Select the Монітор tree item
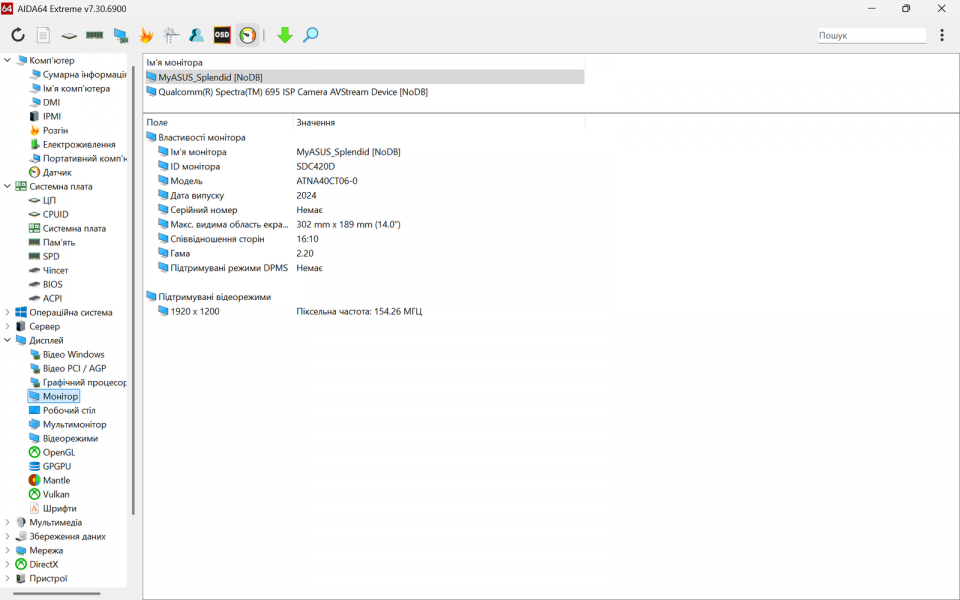This screenshot has height=600, width=960. (54, 397)
